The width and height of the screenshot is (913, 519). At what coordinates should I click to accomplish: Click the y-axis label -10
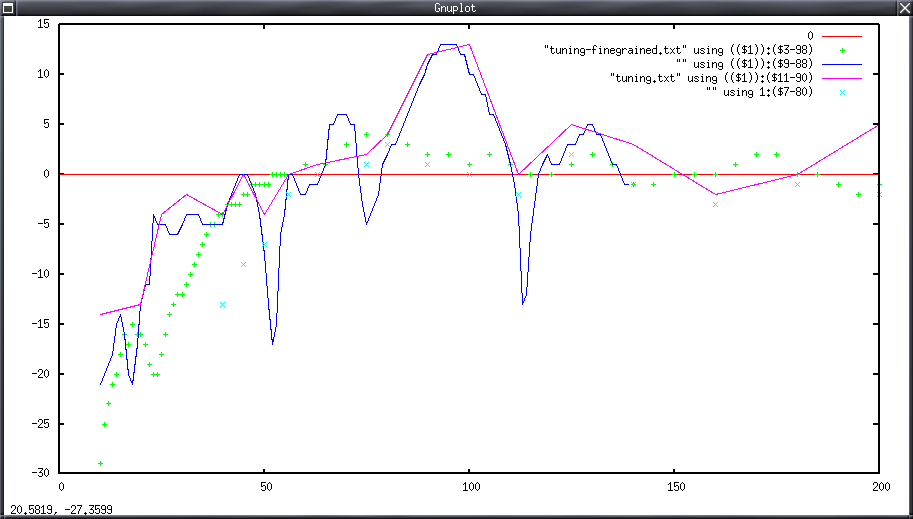pos(41,274)
